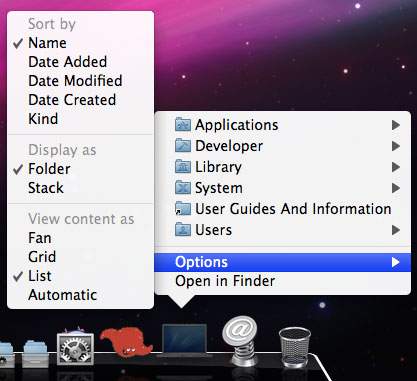Viewport: 417px width, 381px height.
Task: Expand the Applications submenu arrow
Action: pyautogui.click(x=396, y=125)
